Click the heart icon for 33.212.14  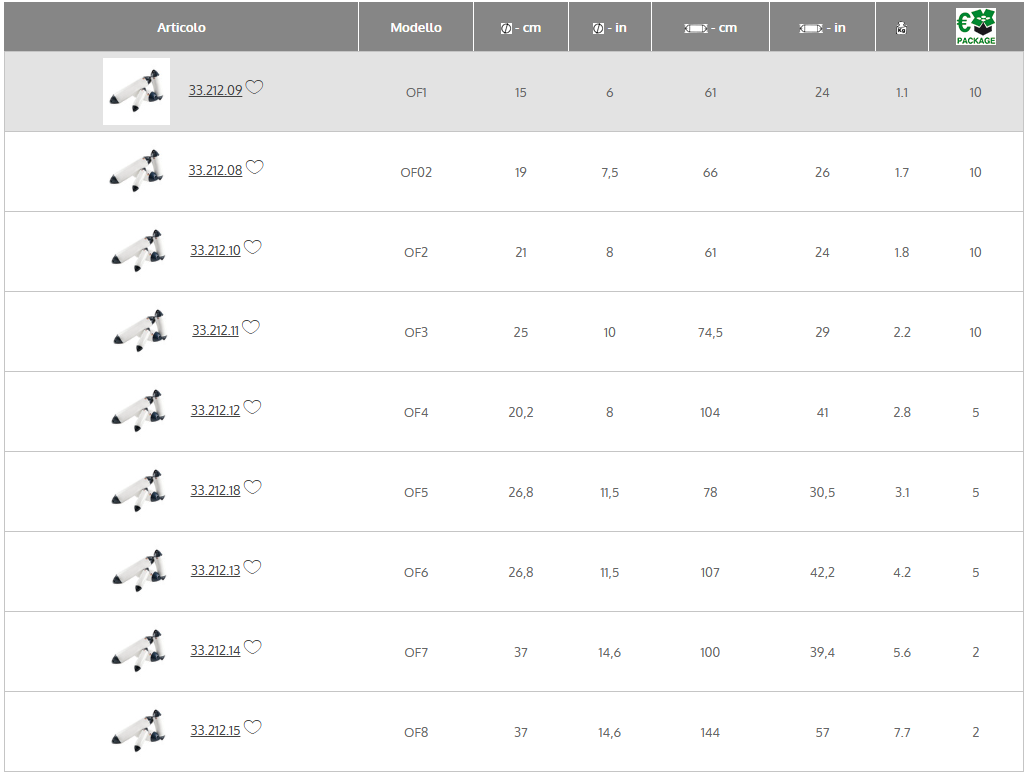coord(253,647)
